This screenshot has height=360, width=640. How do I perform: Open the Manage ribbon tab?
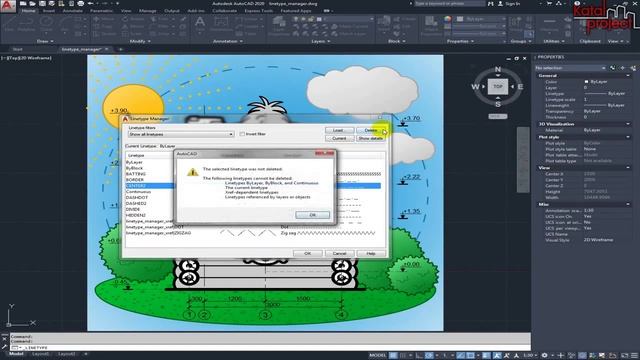pos(148,11)
